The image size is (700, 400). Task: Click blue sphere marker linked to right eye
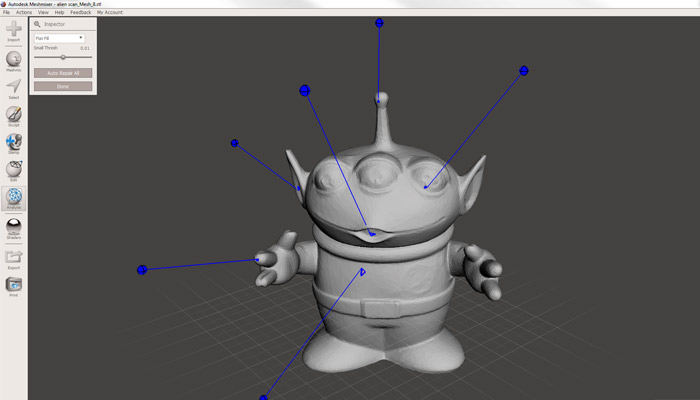524,71
